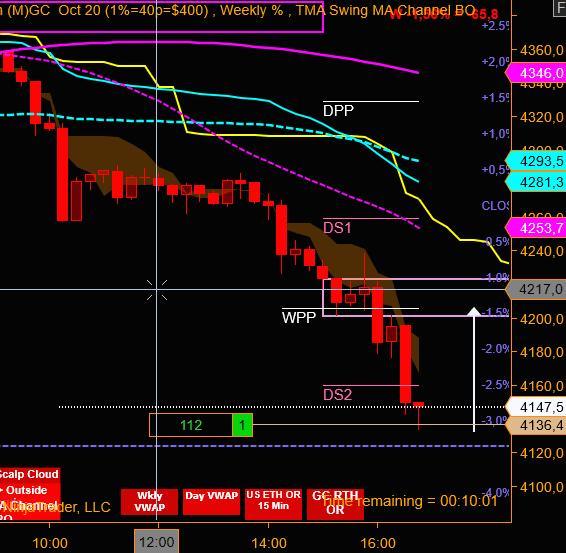Toggle the Scalp Cloud button
The width and height of the screenshot is (566, 553).
[30, 474]
